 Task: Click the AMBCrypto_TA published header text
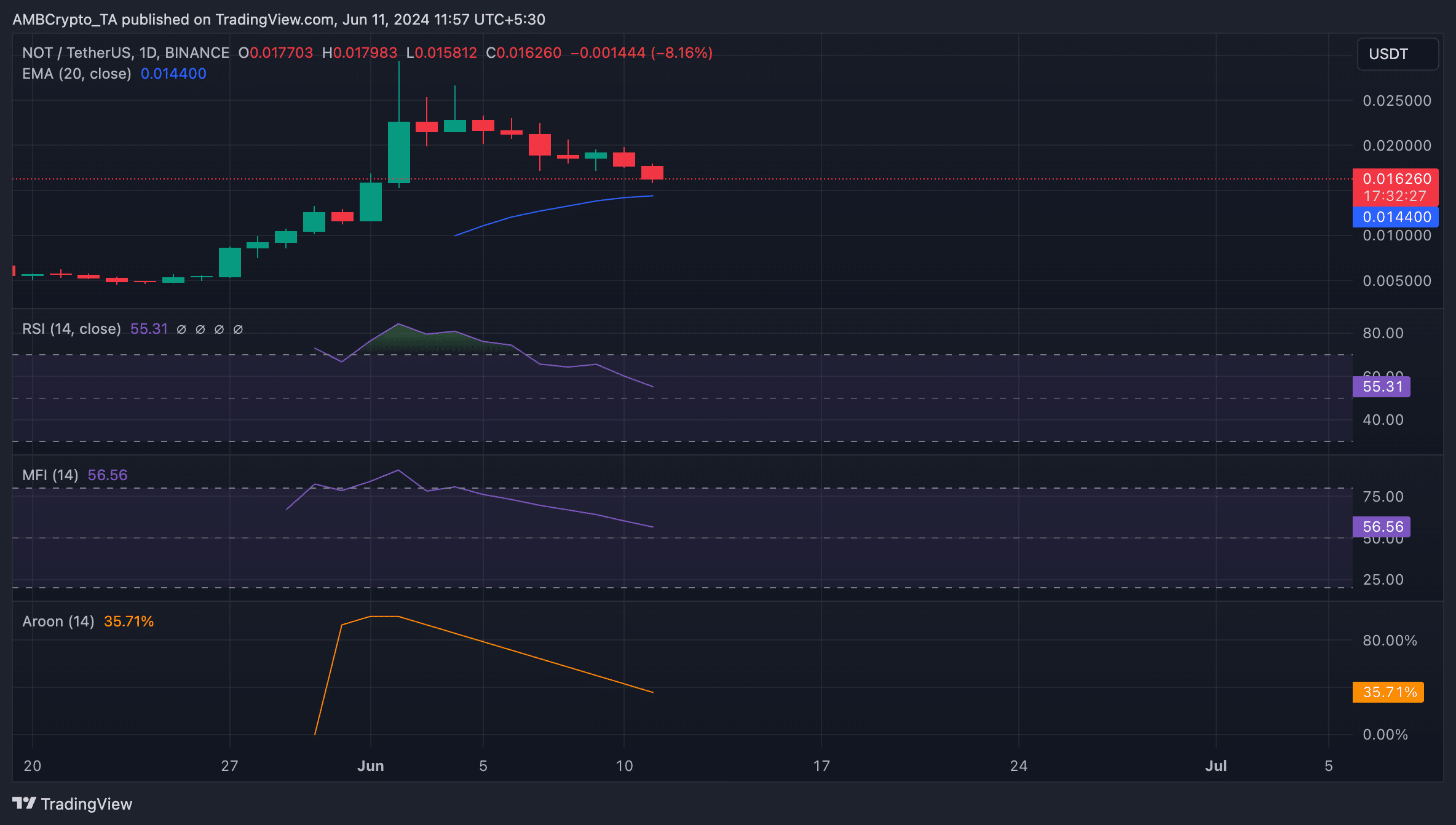point(279,20)
